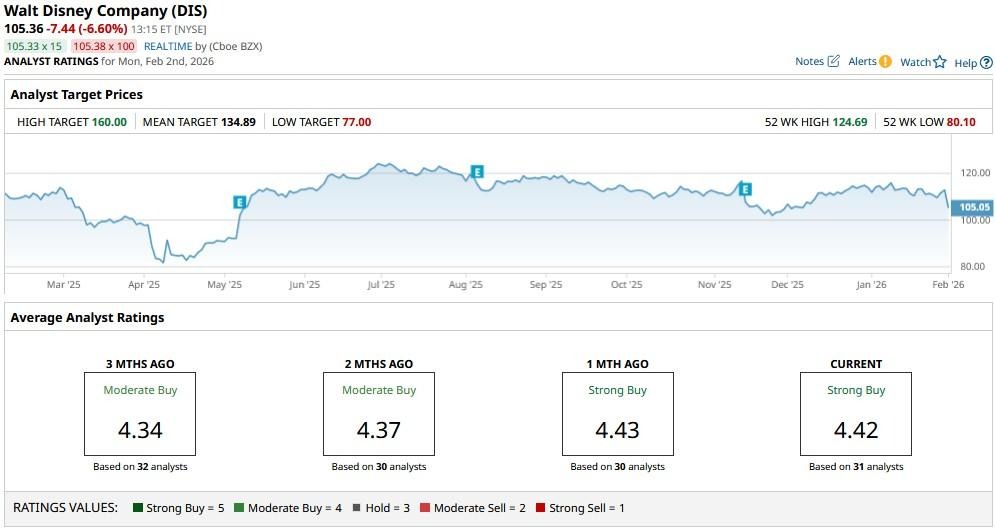Viewport: 995px width, 529px height.
Task: Click the Watch star icon
Action: 940,63
